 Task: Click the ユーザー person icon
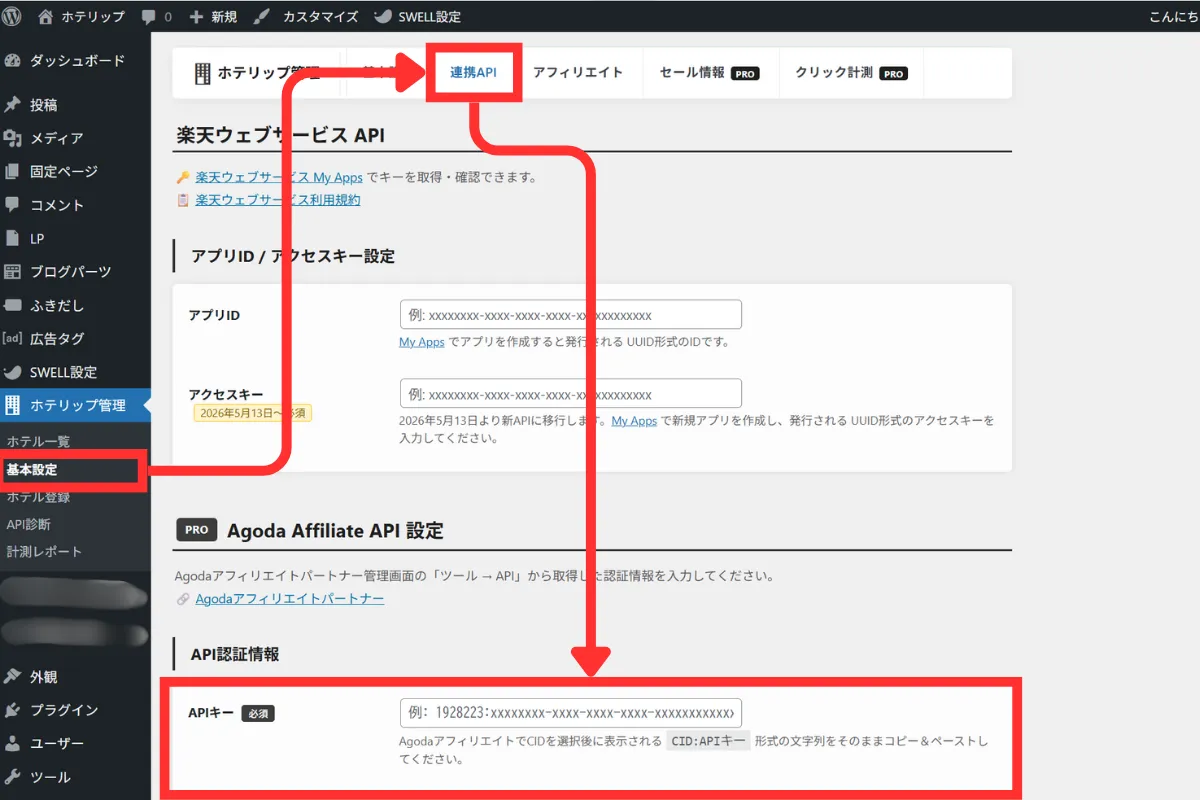(13, 744)
